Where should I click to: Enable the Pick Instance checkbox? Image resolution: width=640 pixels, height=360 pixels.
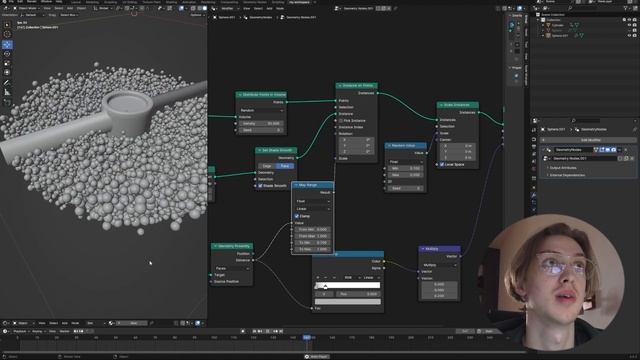click(x=341, y=121)
